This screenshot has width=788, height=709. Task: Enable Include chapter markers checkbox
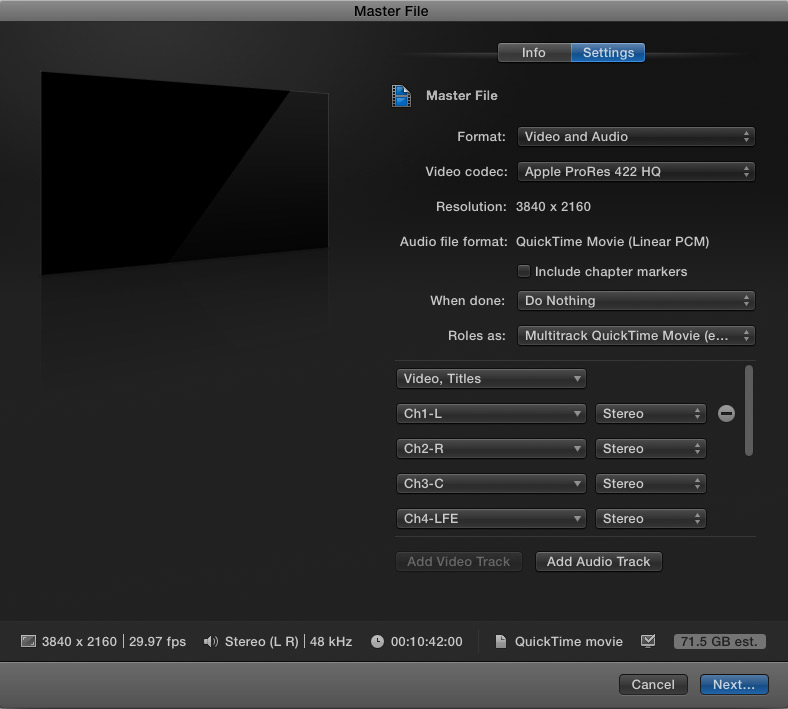click(524, 271)
